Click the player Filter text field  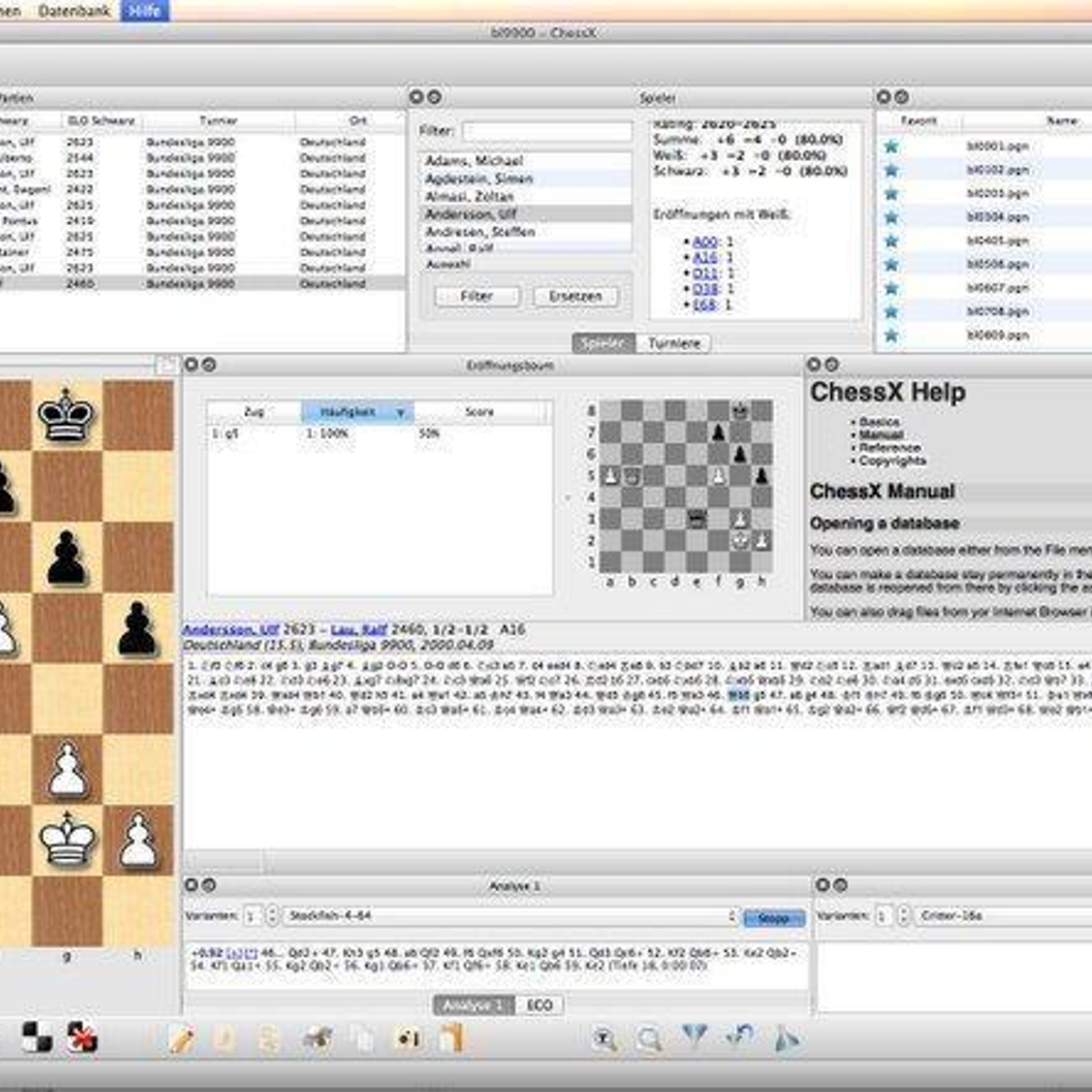pyautogui.click(x=547, y=132)
